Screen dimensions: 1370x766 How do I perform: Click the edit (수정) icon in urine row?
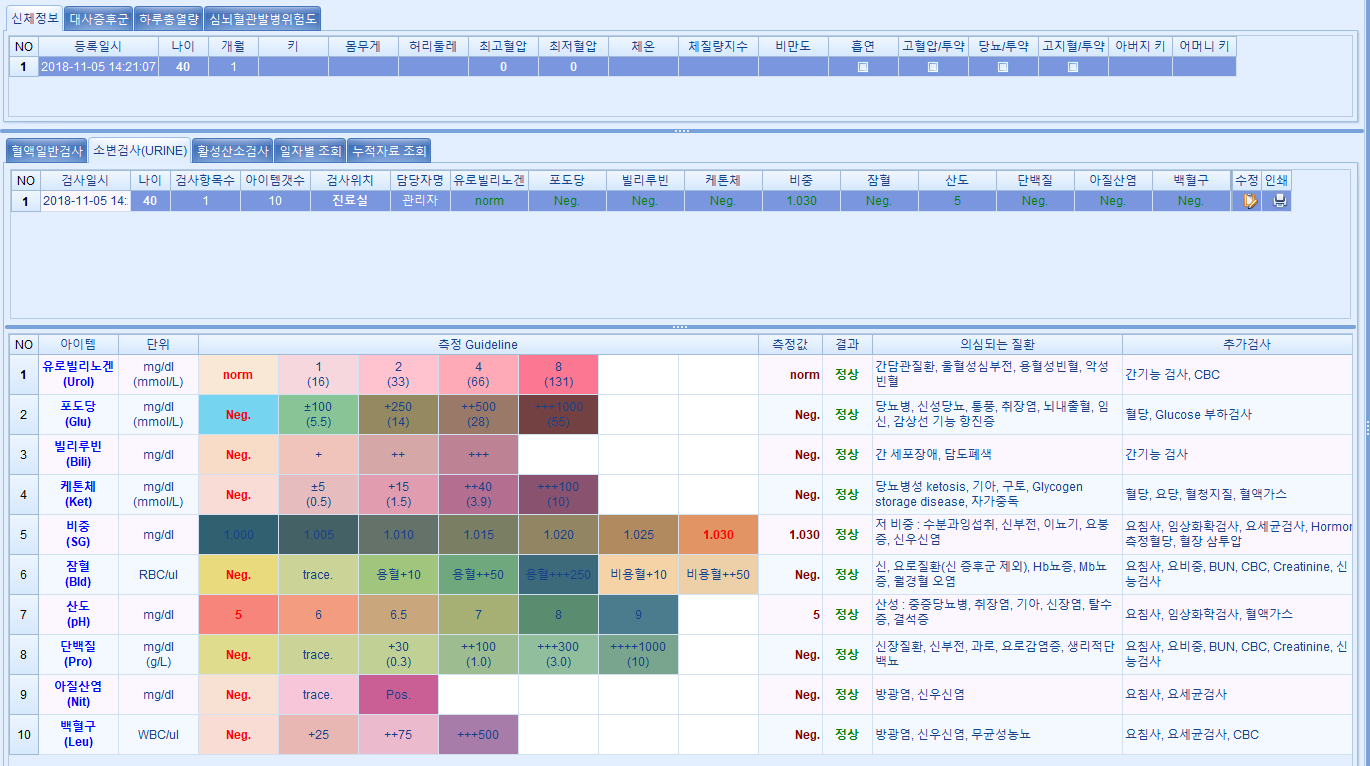pos(1246,201)
